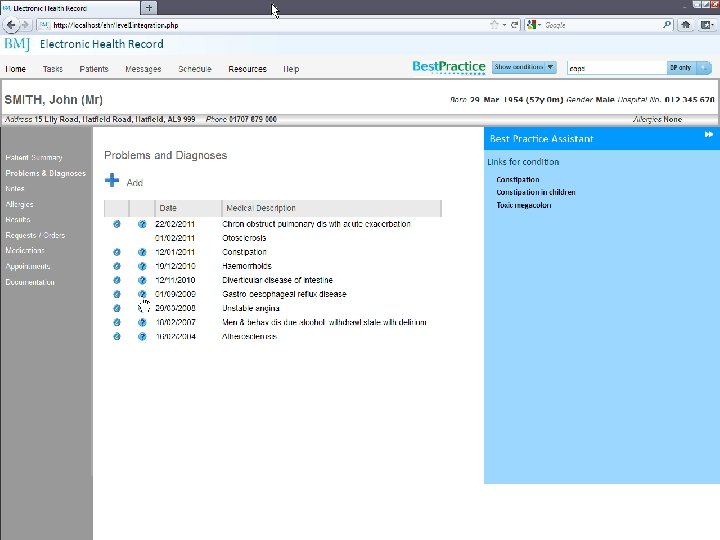Reload the page with the refresh icon

pyautogui.click(x=515, y=25)
